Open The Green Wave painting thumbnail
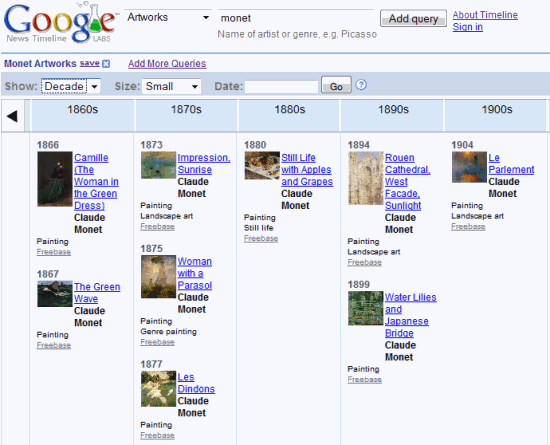Viewport: 550px width, 445px height. pyautogui.click(x=55, y=294)
